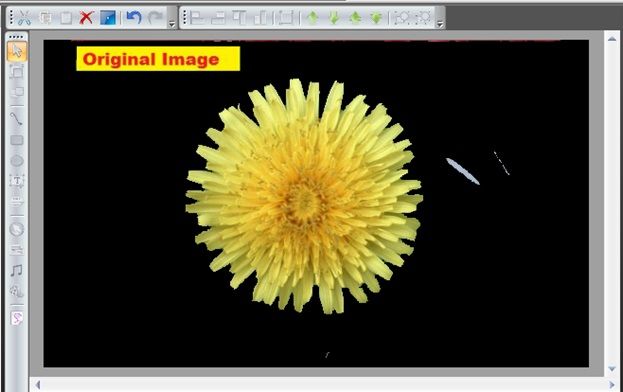Select the yellow dandelion flower image
The height and width of the screenshot is (392, 623).
tap(304, 196)
